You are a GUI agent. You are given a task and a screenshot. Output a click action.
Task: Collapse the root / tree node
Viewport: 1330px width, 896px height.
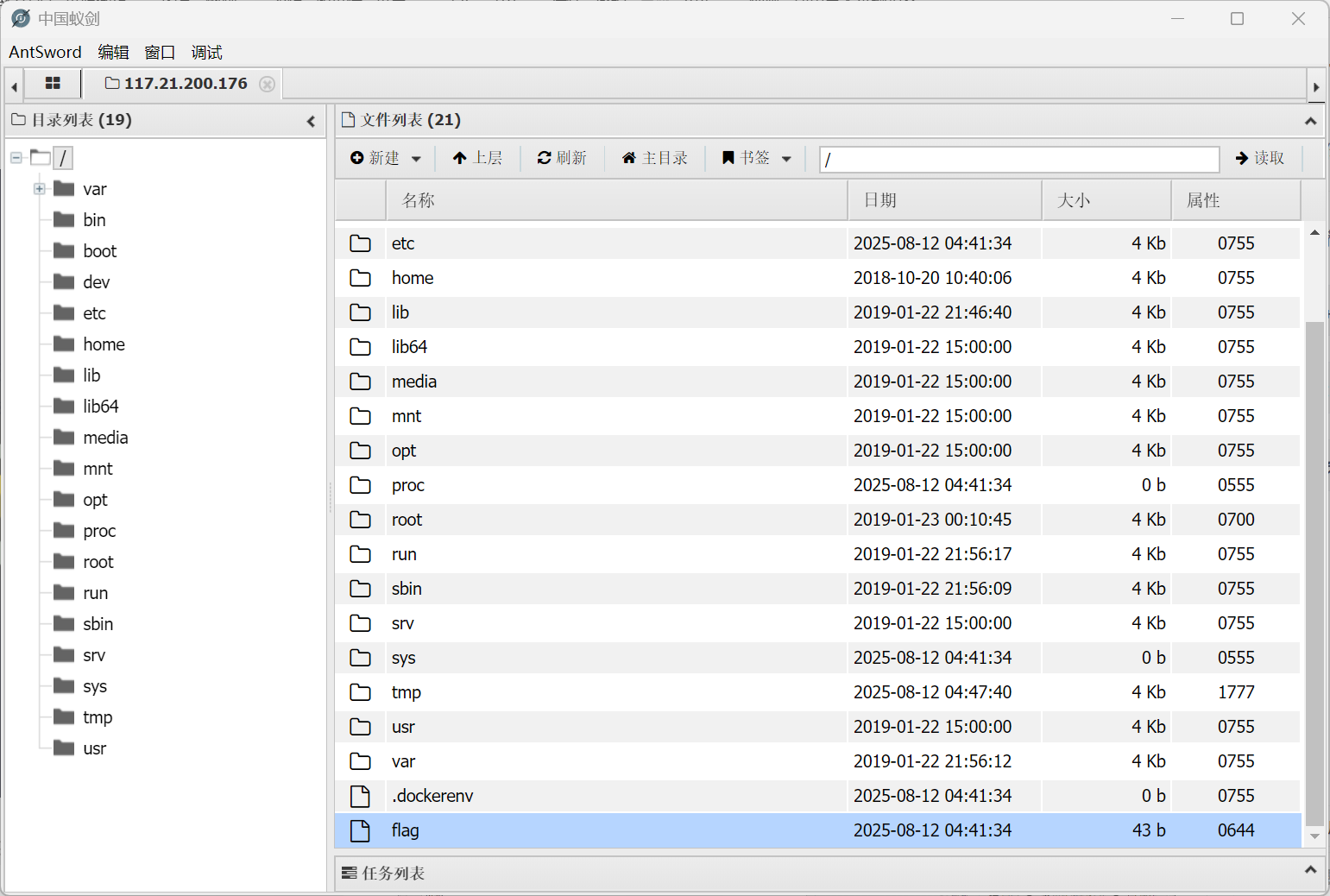click(16, 158)
